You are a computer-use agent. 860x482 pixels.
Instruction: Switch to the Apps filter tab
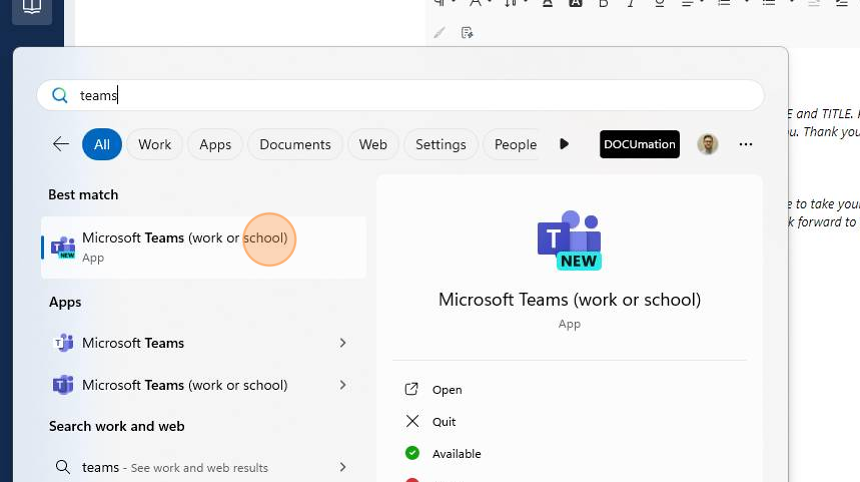pos(215,144)
